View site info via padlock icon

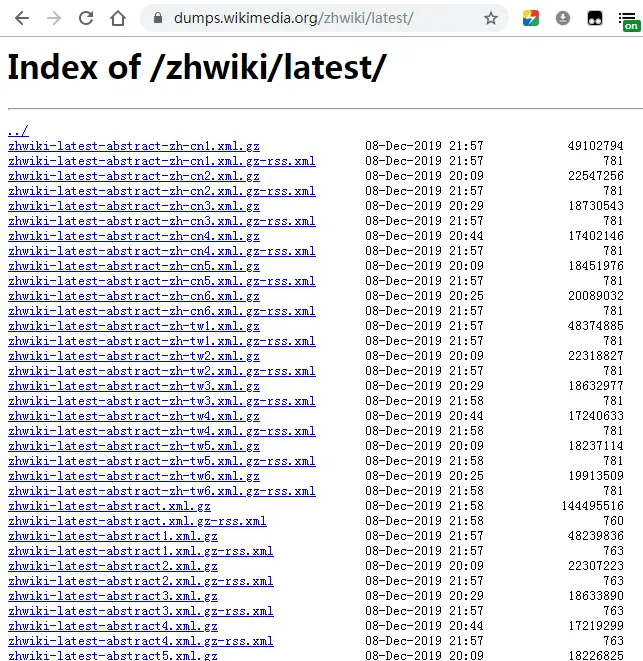[x=158, y=18]
